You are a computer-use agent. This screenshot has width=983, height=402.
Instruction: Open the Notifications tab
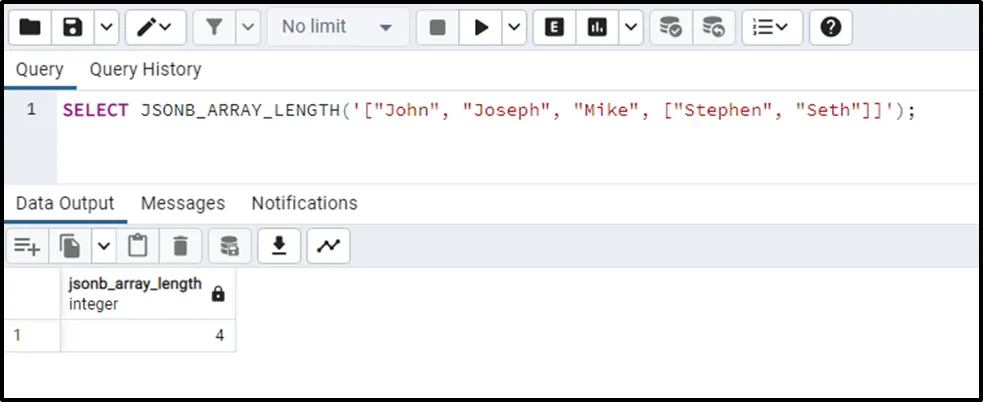coord(304,203)
